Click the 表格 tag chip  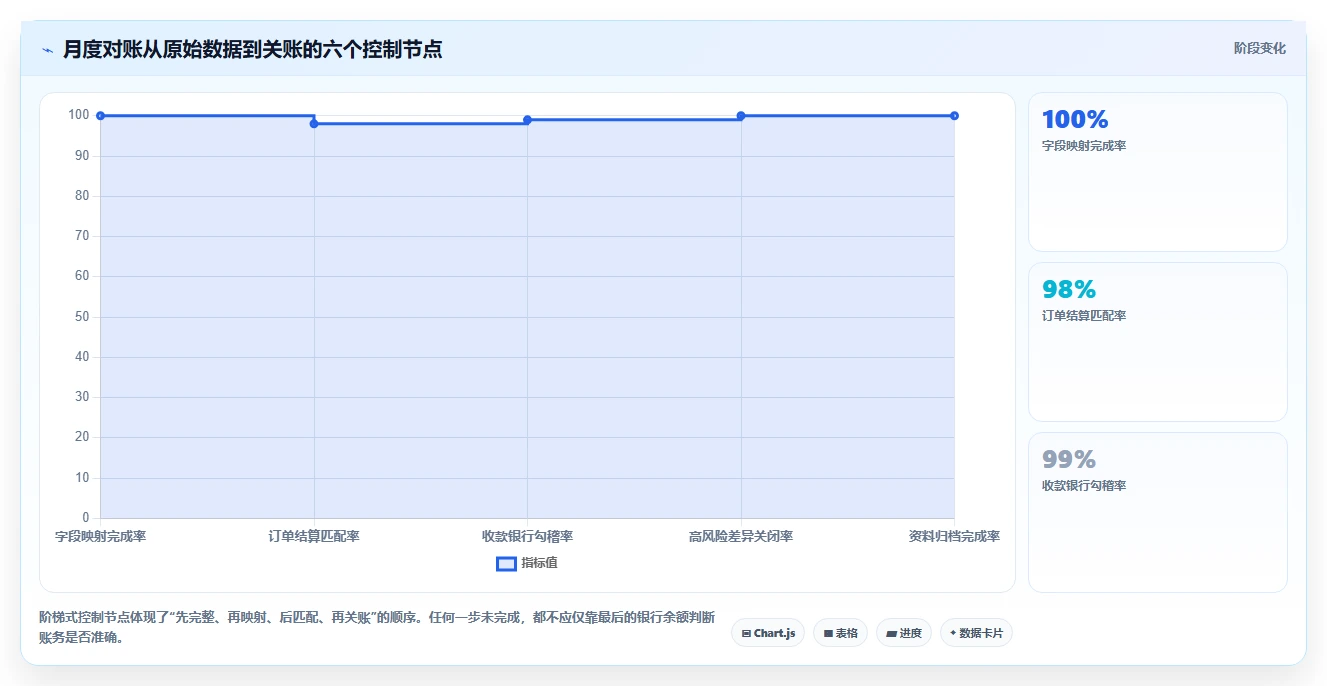pyautogui.click(x=840, y=633)
